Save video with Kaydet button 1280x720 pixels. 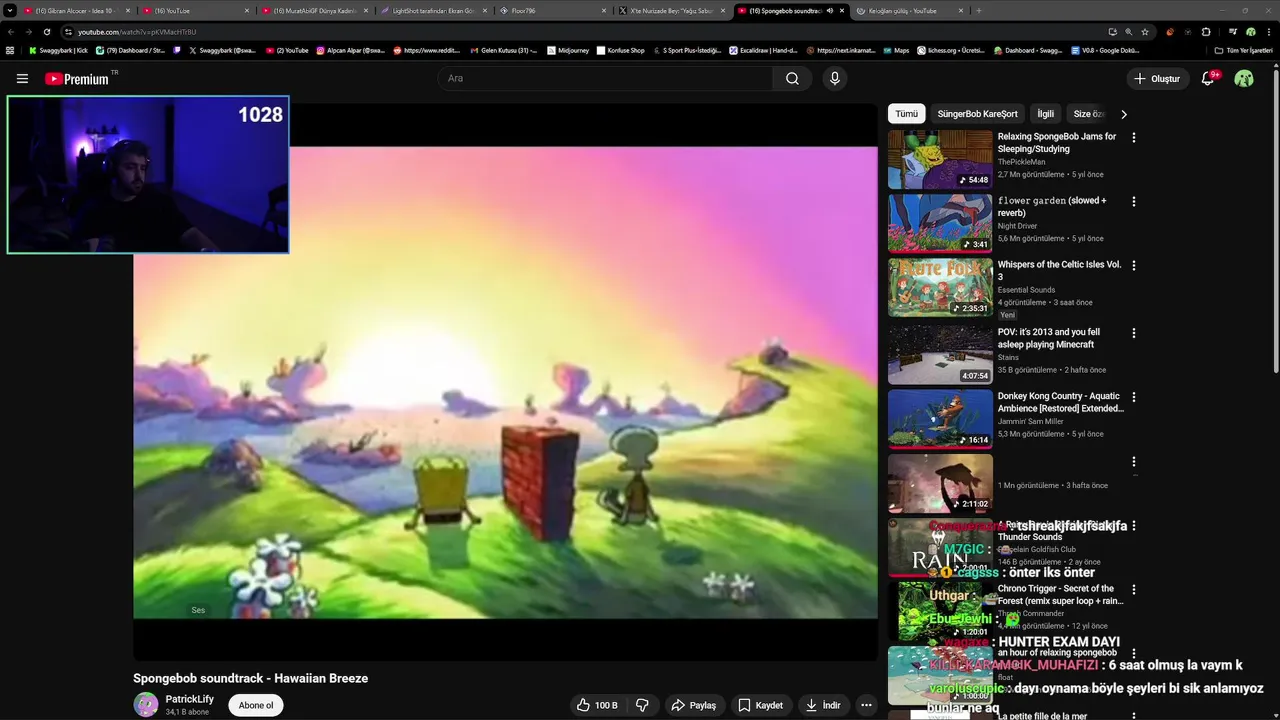tap(760, 705)
